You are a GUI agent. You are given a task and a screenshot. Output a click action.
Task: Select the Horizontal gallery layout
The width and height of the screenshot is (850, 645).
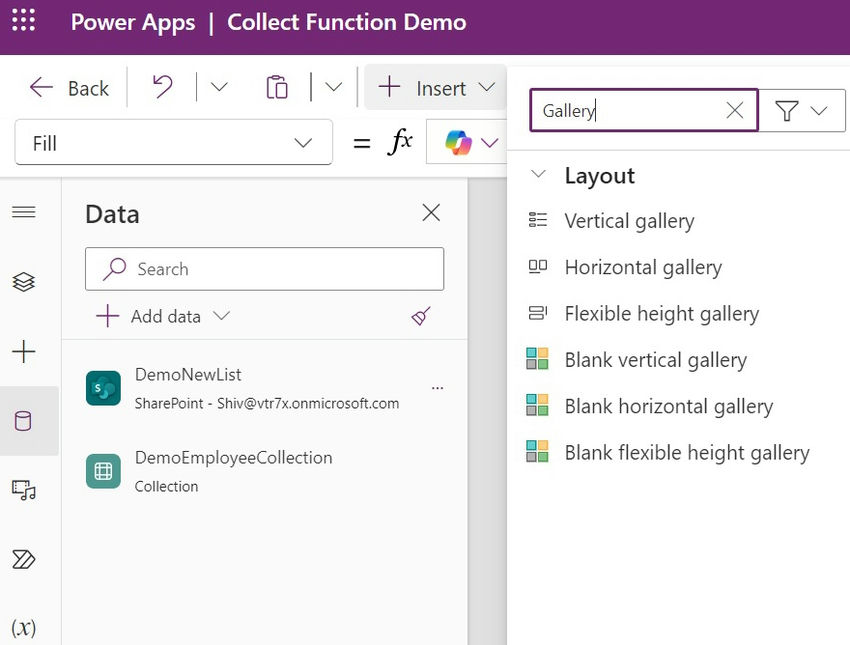643,267
